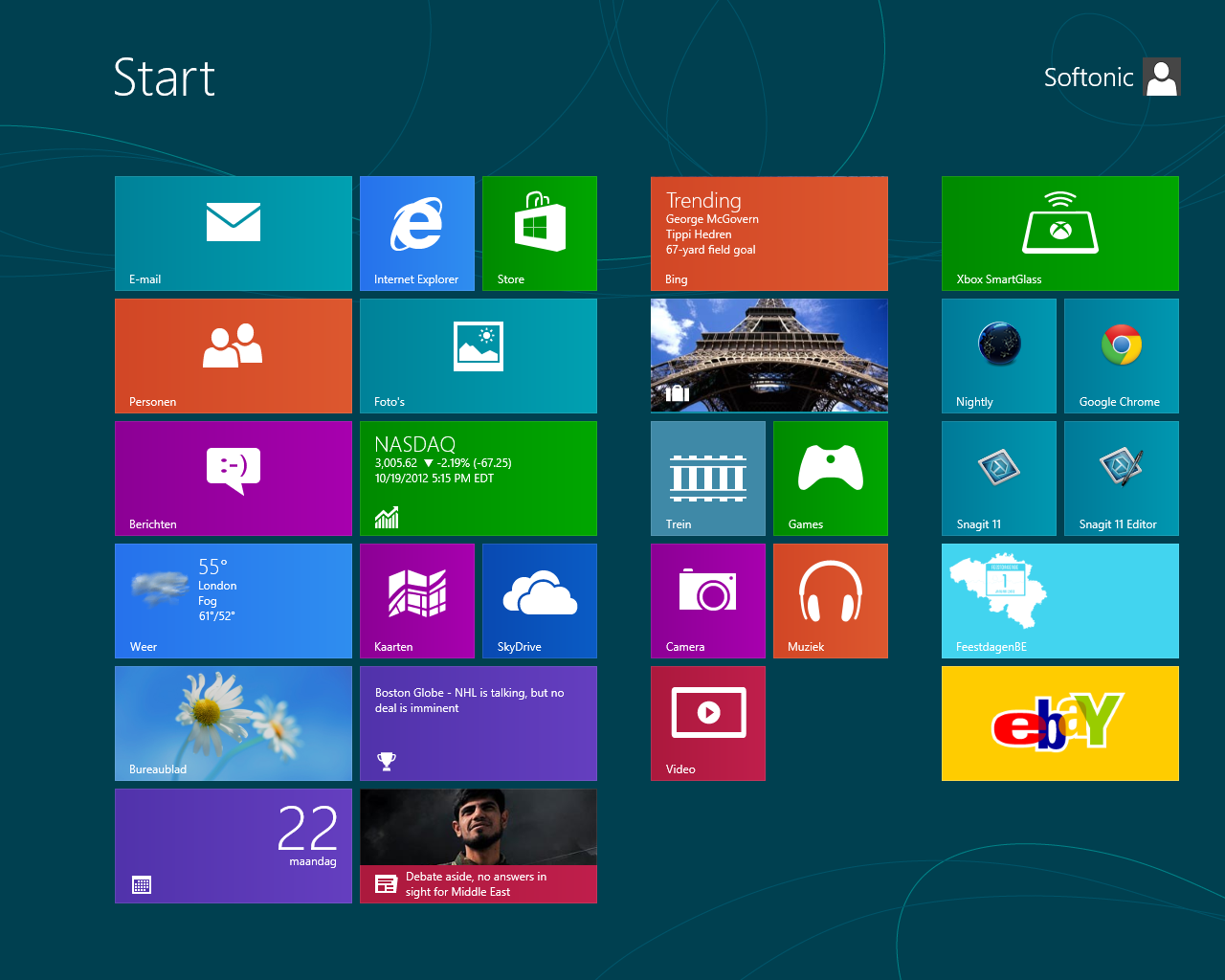The width and height of the screenshot is (1225, 980).
Task: Launch the Xbox SmartGlass app
Action: 1059,233
